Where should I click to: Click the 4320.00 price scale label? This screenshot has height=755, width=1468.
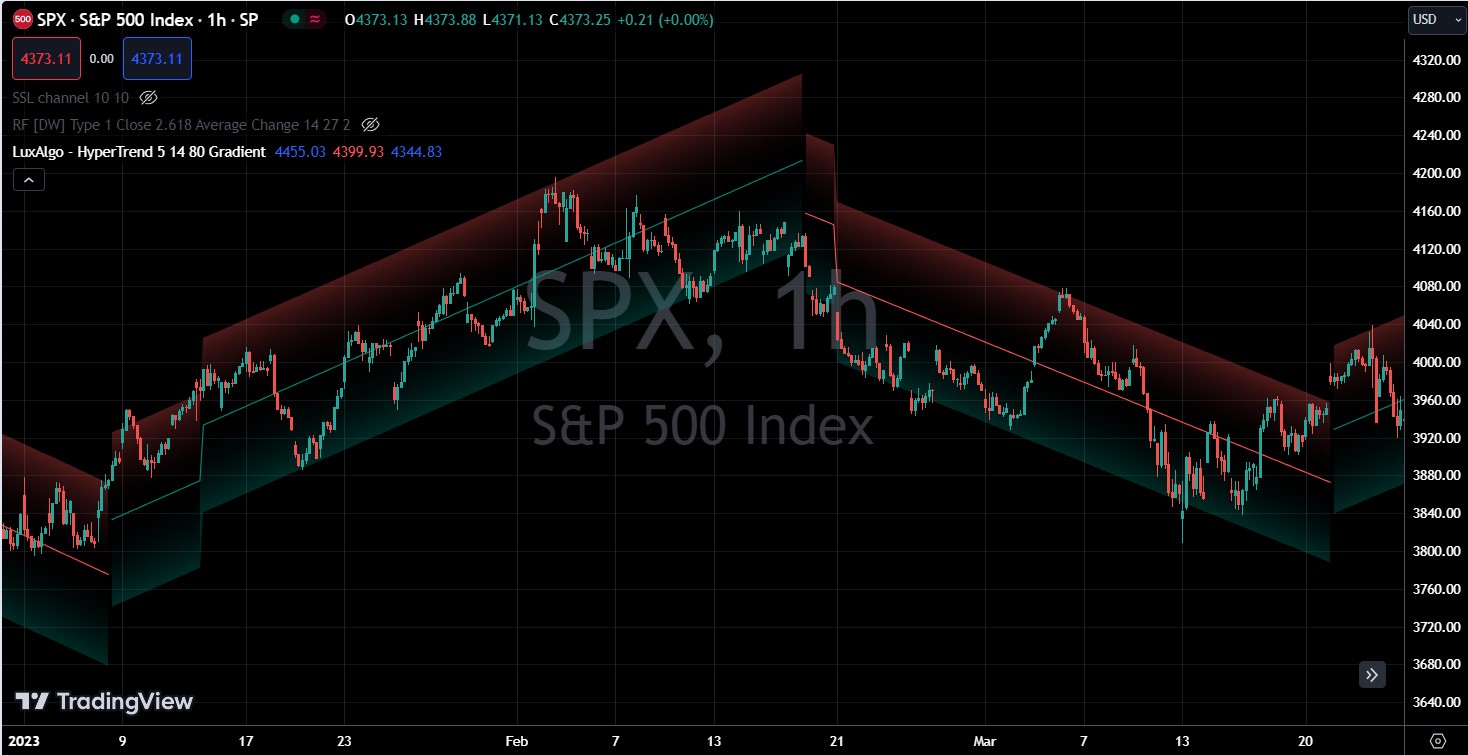click(x=1437, y=60)
